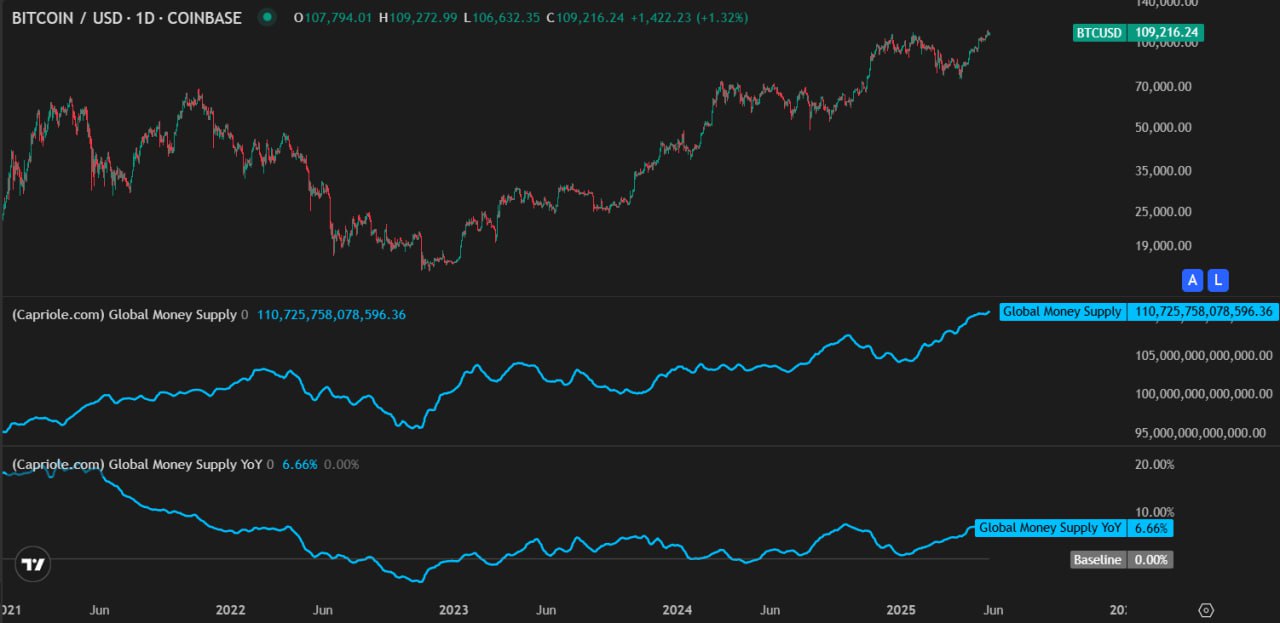Click the BITCOIN / USD symbol title
Image resolution: width=1280 pixels, height=623 pixels.
tap(127, 18)
